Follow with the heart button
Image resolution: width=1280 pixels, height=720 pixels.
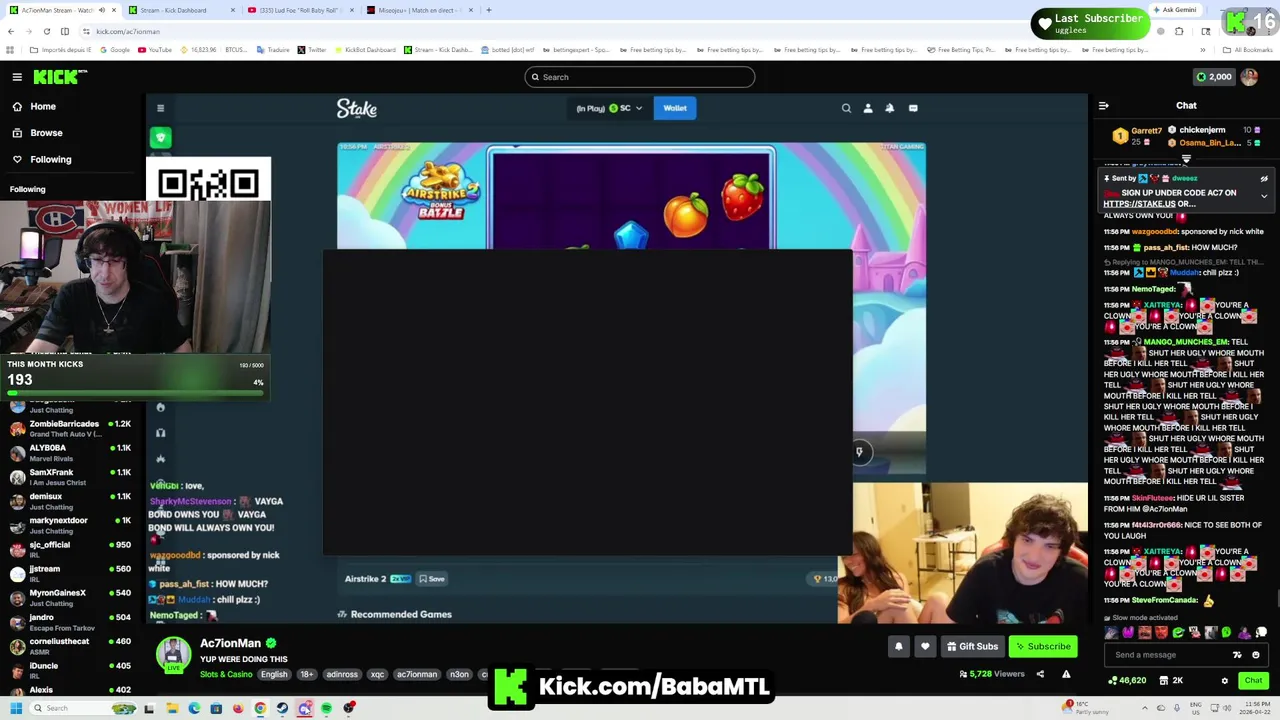coord(925,646)
